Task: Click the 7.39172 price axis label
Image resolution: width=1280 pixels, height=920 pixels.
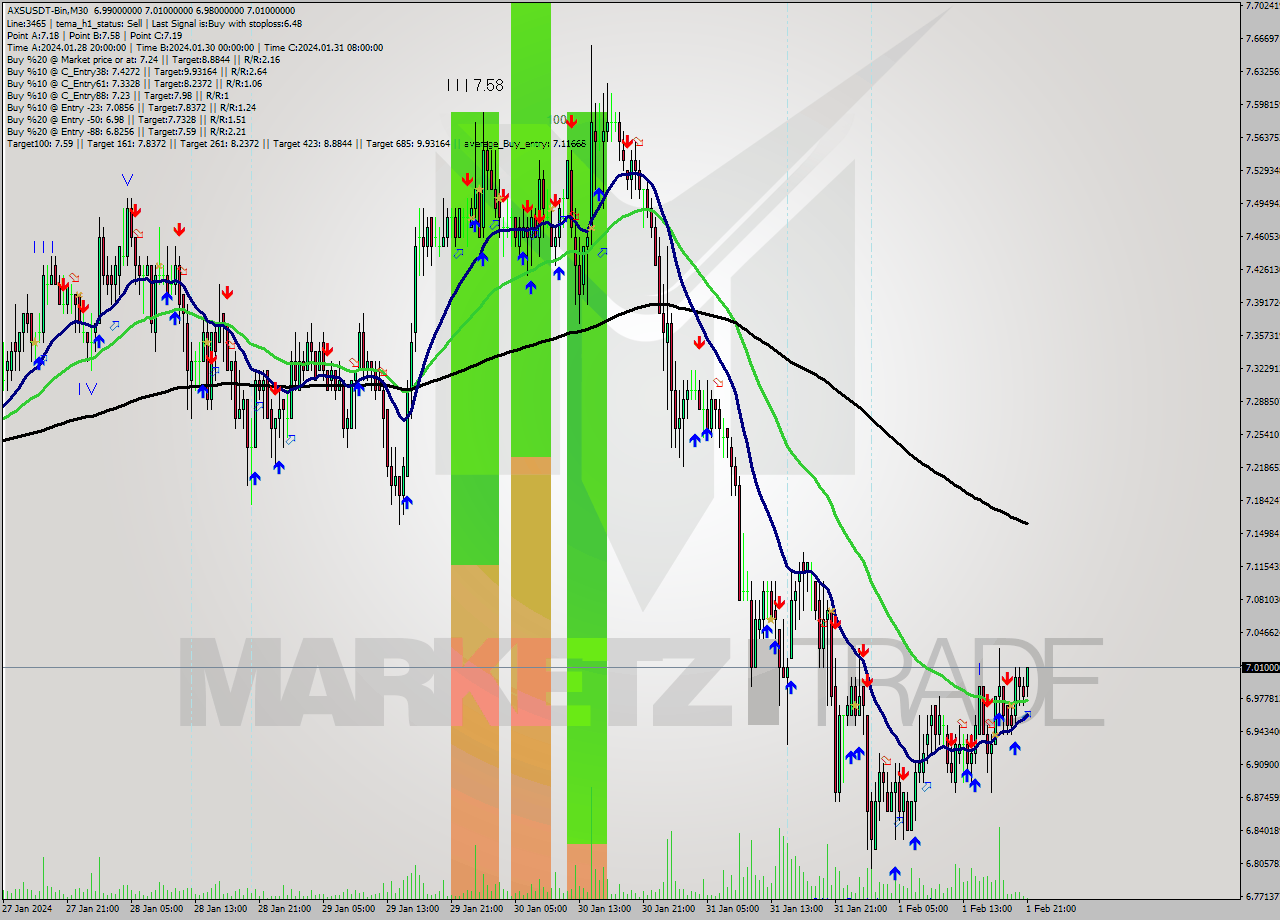Action: point(1260,302)
